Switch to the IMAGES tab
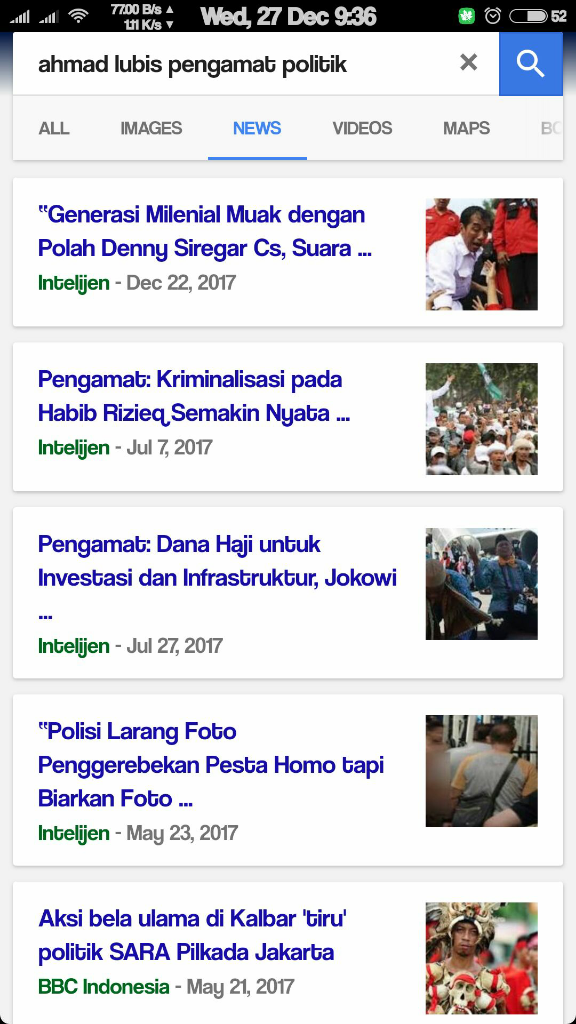 pyautogui.click(x=151, y=128)
